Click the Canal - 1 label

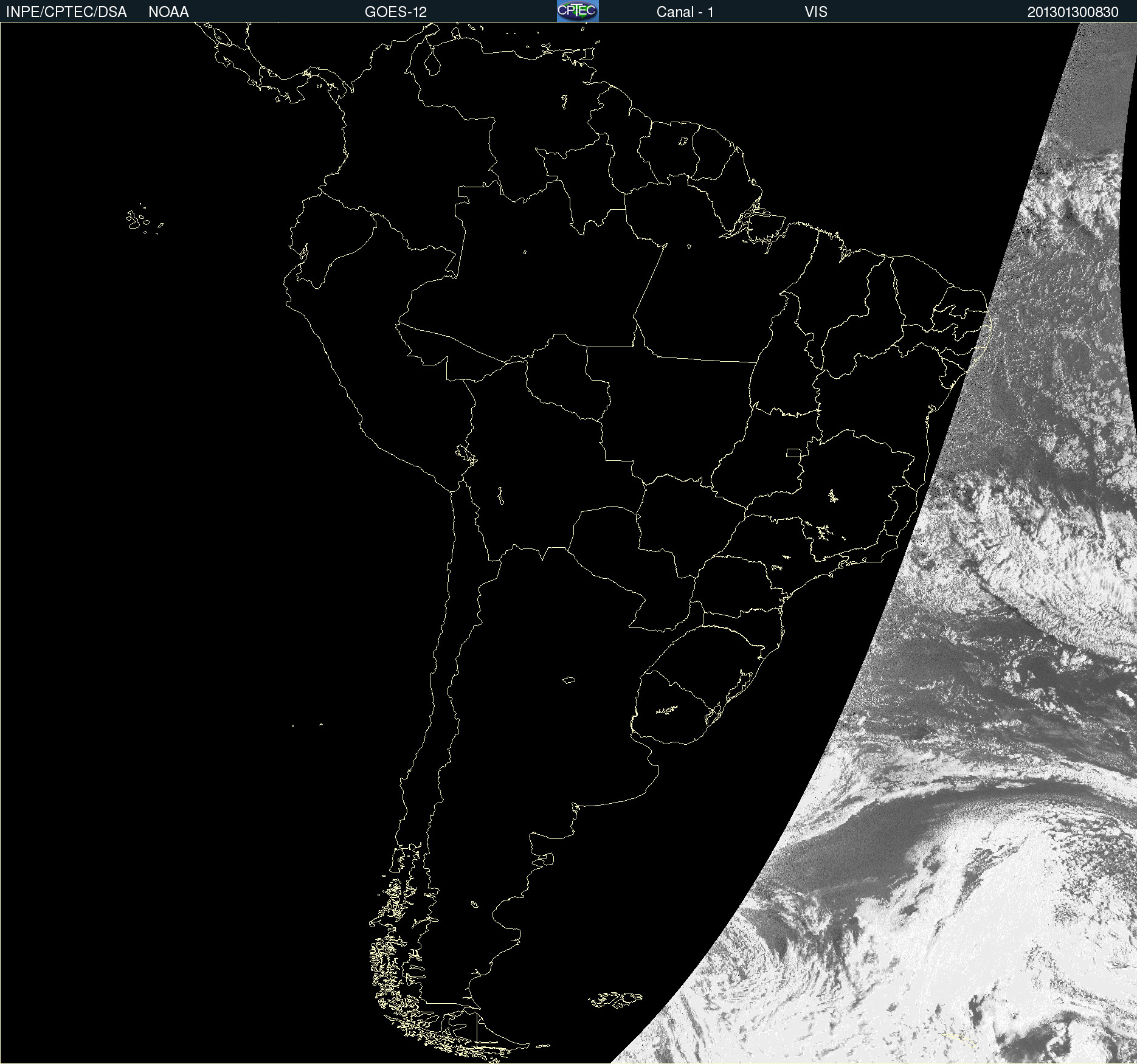click(x=685, y=12)
